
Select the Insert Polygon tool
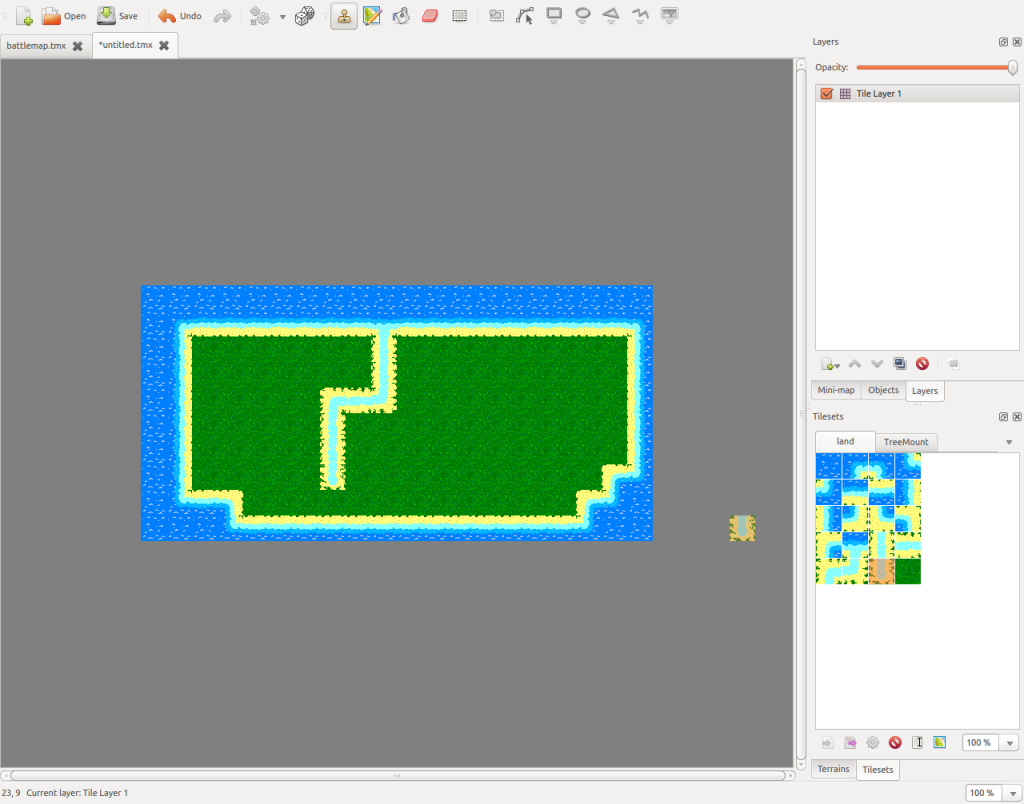tap(611, 16)
